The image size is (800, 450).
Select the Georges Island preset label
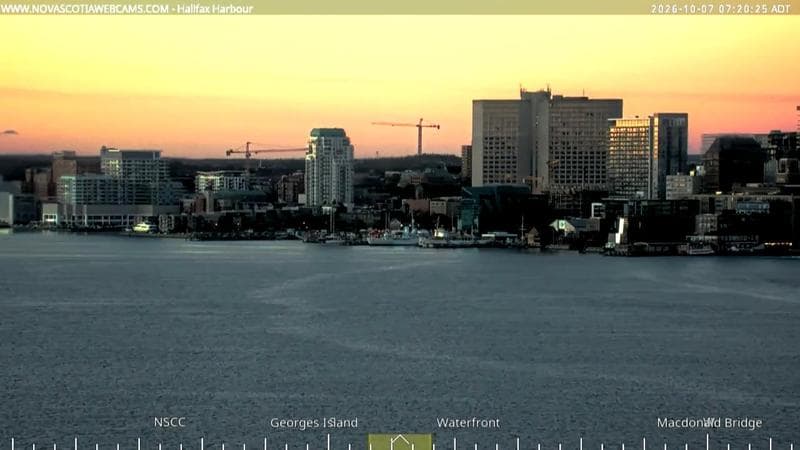(x=314, y=422)
